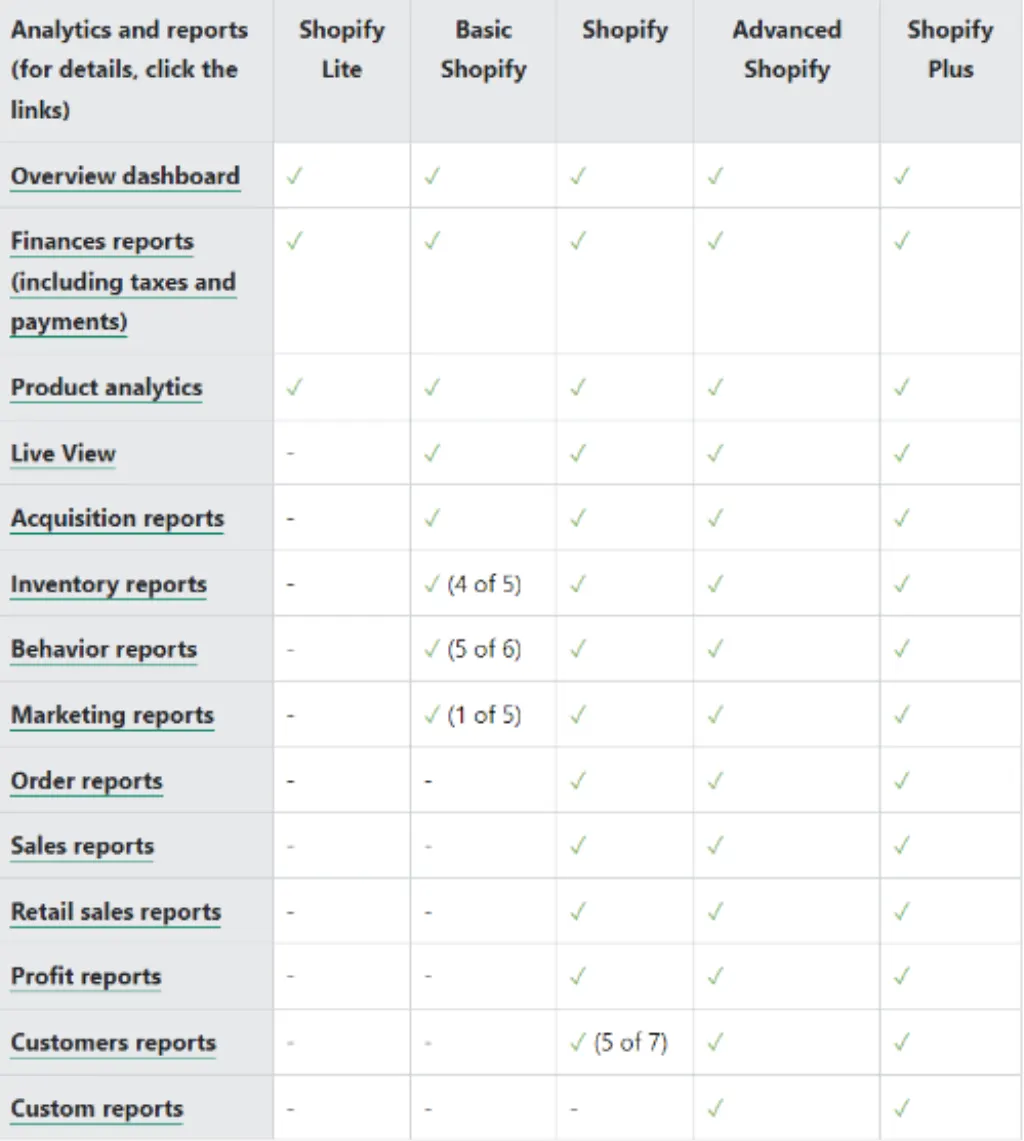Follow the Order reports link
Image resolution: width=1024 pixels, height=1141 pixels.
(87, 781)
